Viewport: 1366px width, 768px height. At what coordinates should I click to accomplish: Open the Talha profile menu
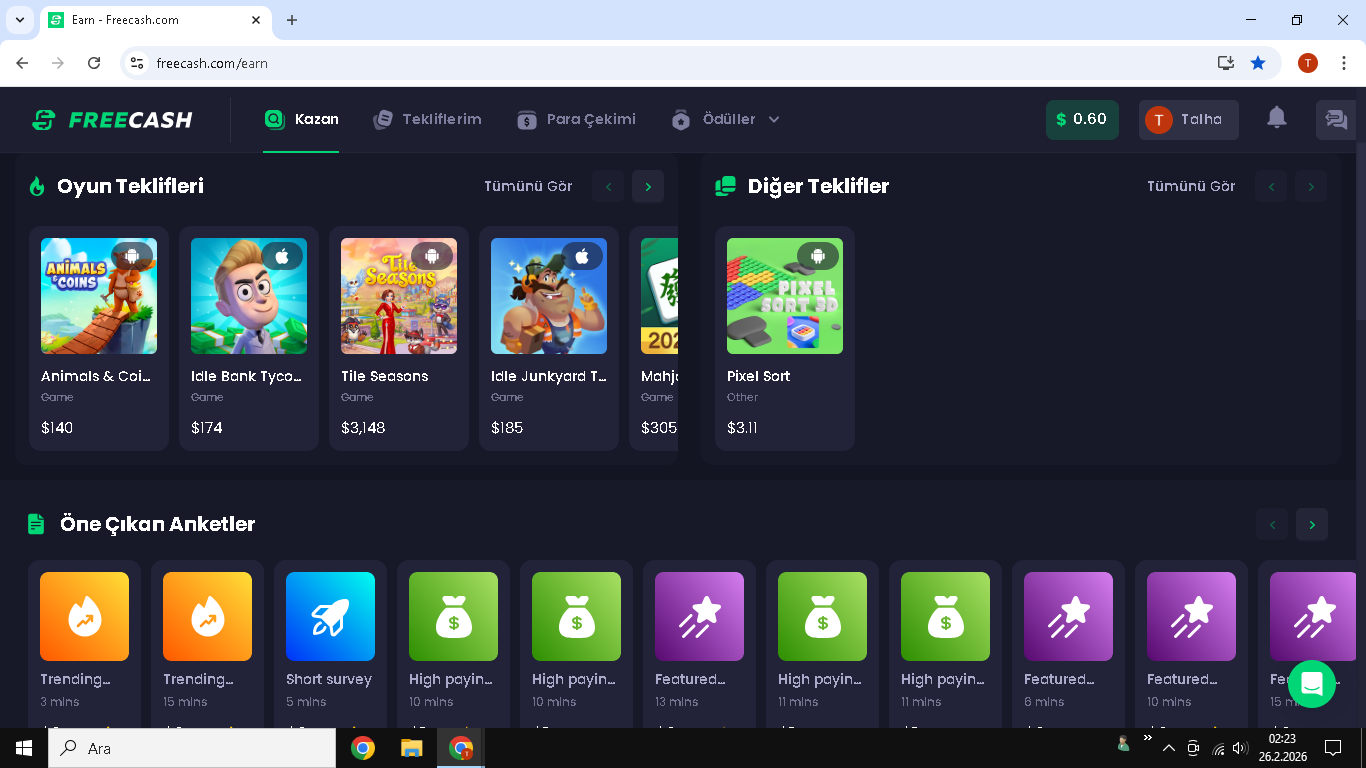click(1188, 120)
